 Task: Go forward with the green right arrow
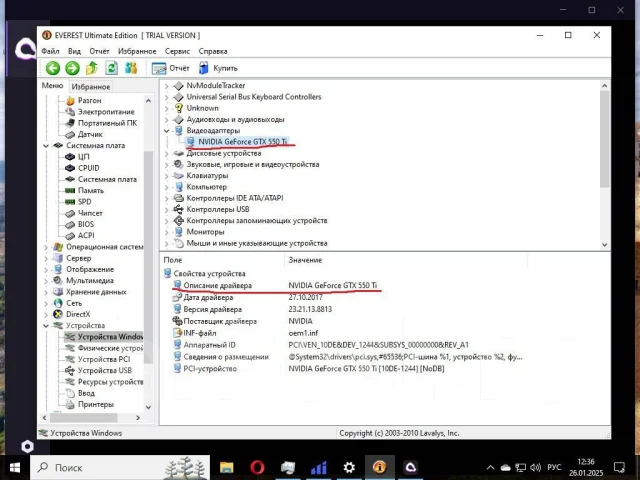[72, 68]
